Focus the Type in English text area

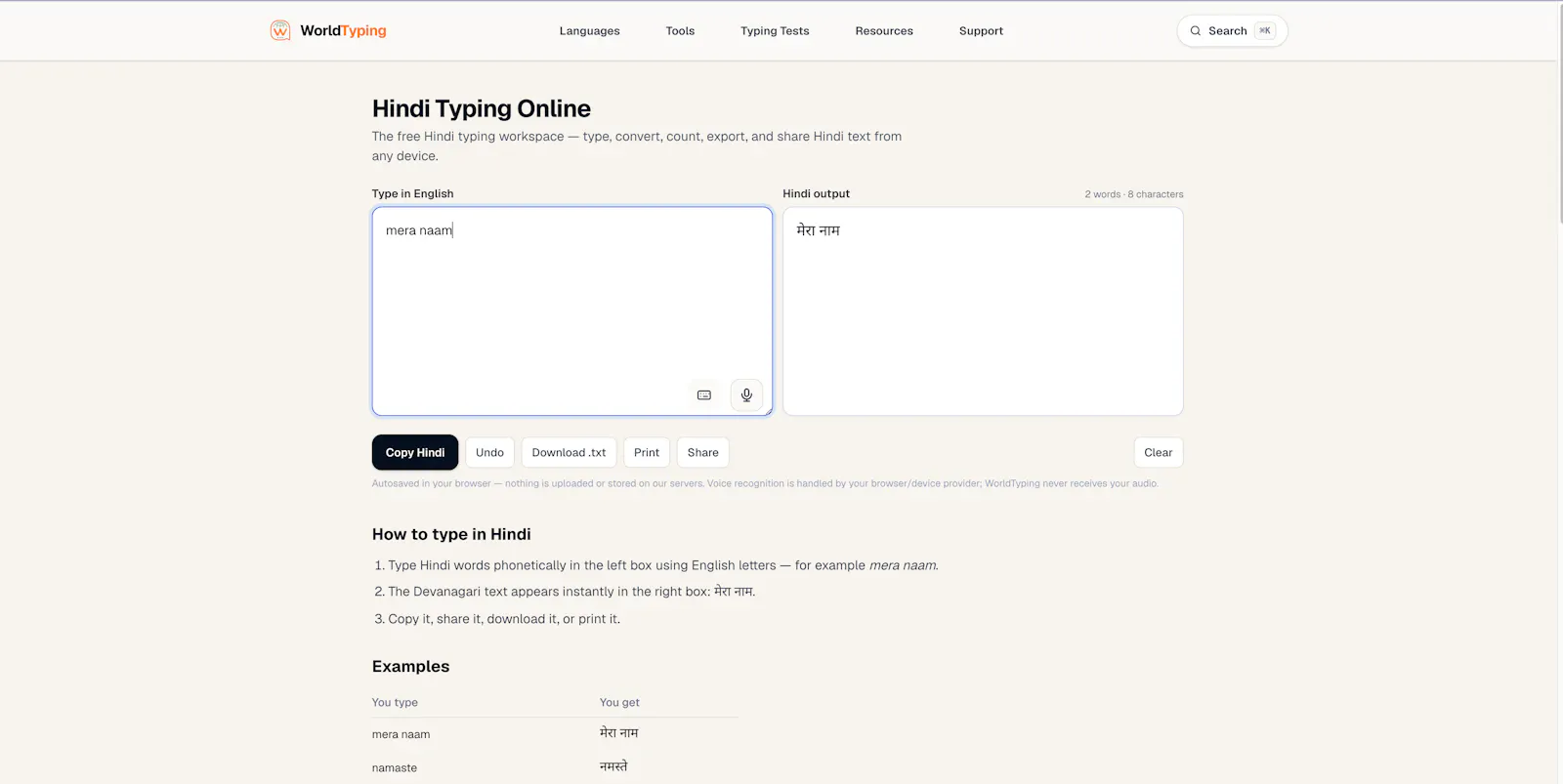[x=571, y=310]
